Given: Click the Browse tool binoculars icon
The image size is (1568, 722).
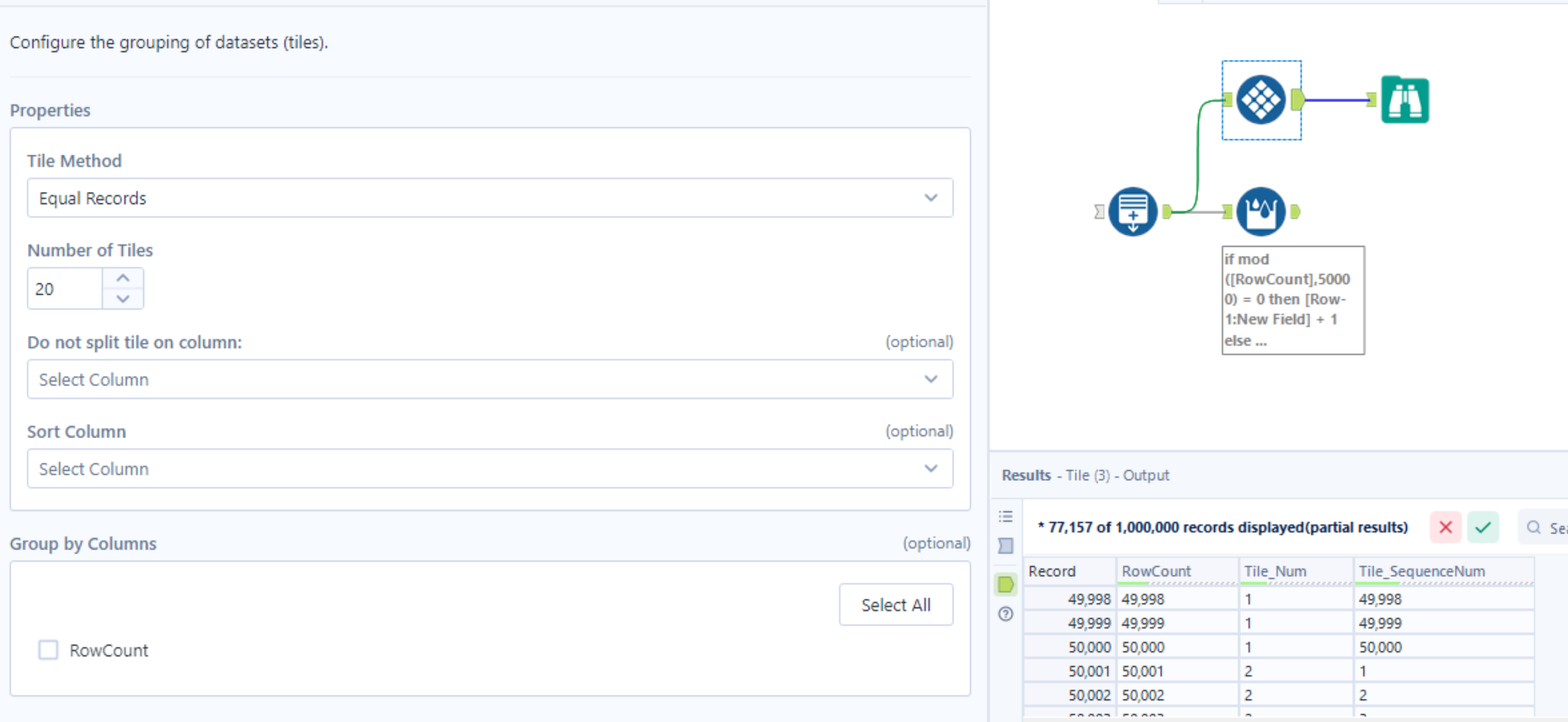Looking at the screenshot, I should (x=1404, y=100).
